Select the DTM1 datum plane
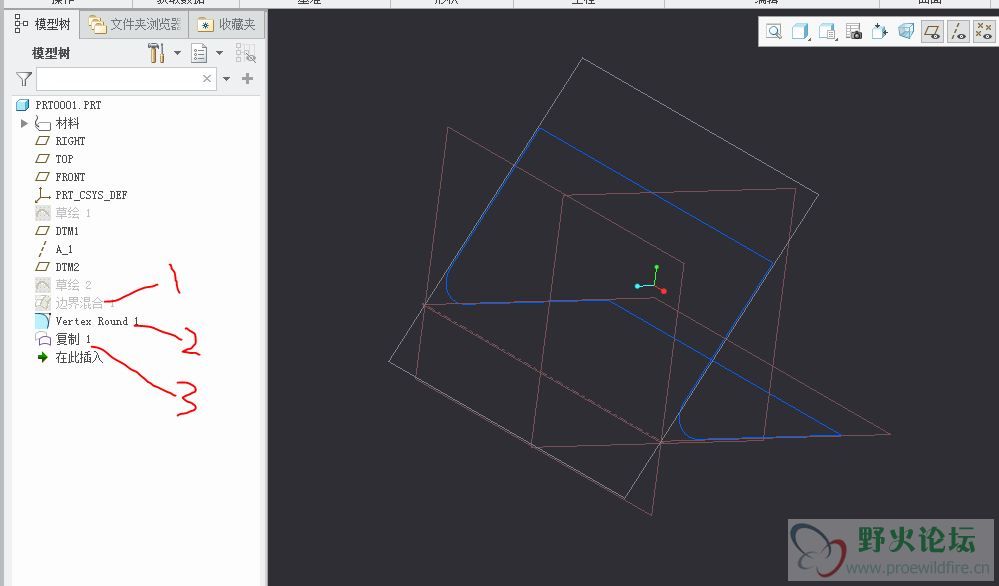 pyautogui.click(x=67, y=231)
